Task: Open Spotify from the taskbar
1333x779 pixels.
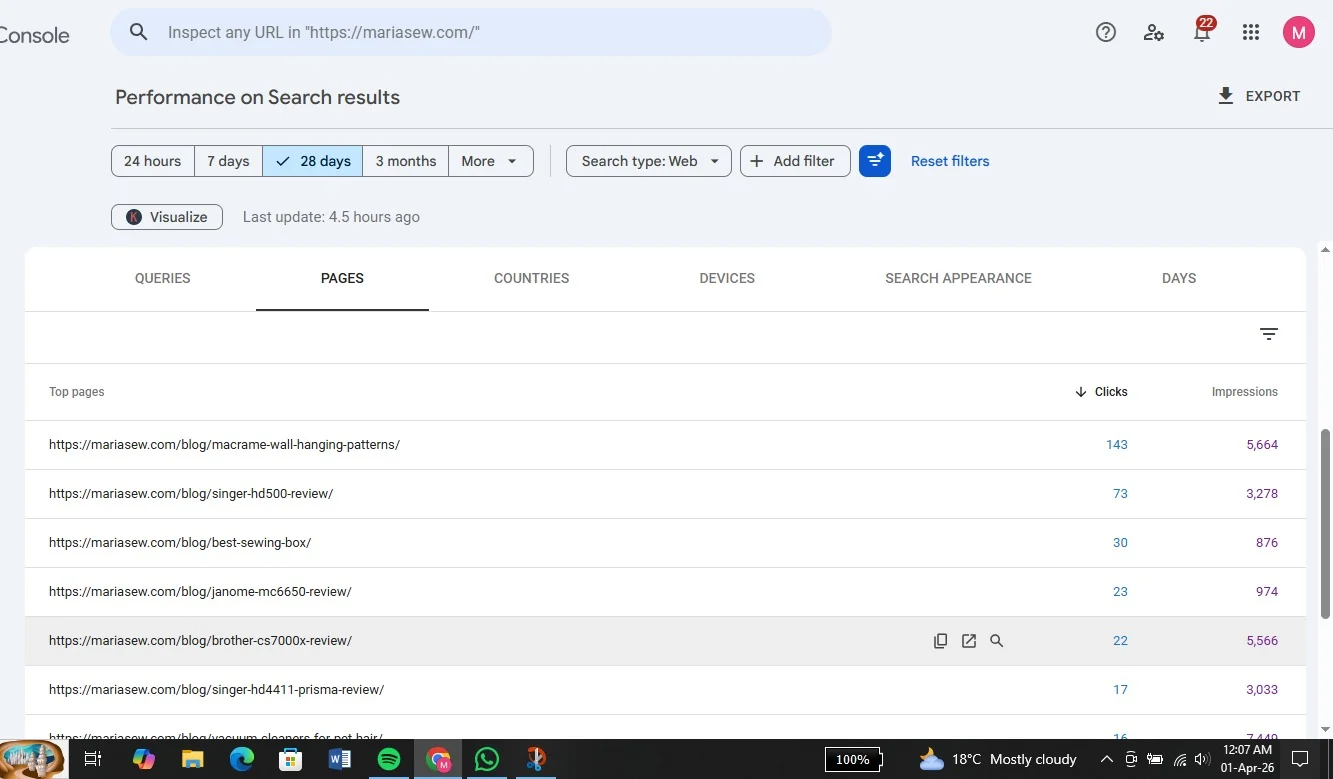Action: [389, 759]
